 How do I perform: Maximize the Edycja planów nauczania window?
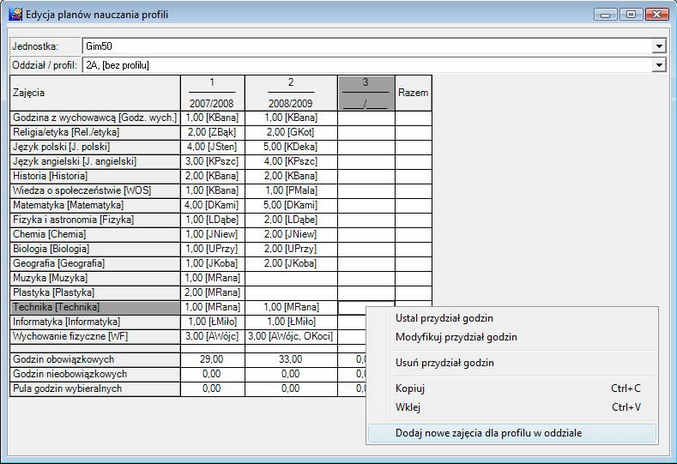pos(631,15)
